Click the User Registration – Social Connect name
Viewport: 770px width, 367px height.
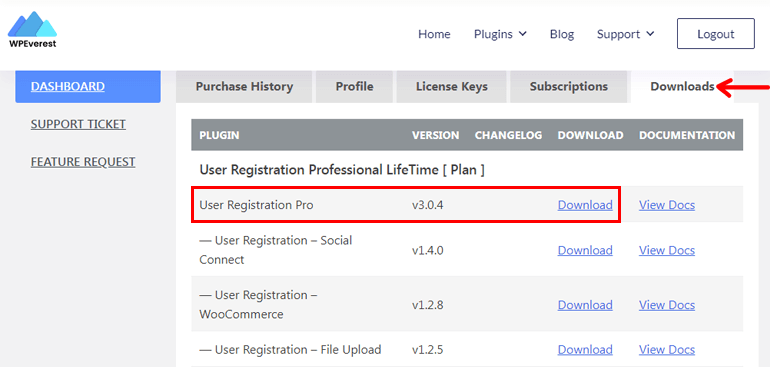276,250
